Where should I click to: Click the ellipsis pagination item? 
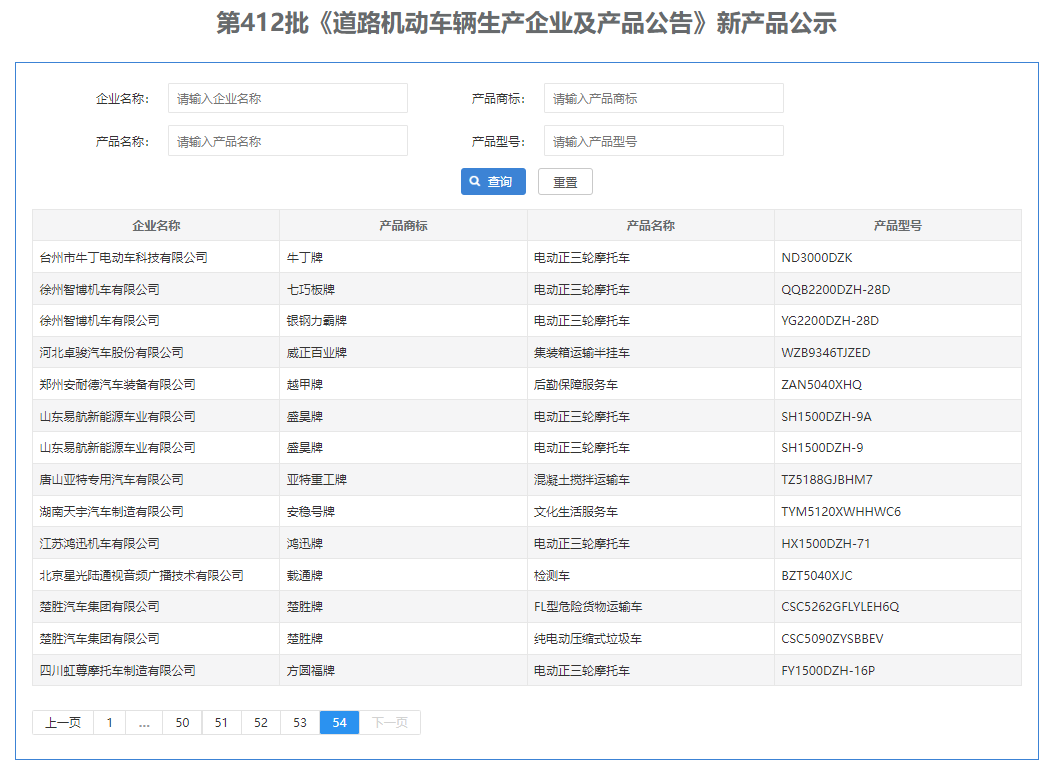tap(144, 722)
